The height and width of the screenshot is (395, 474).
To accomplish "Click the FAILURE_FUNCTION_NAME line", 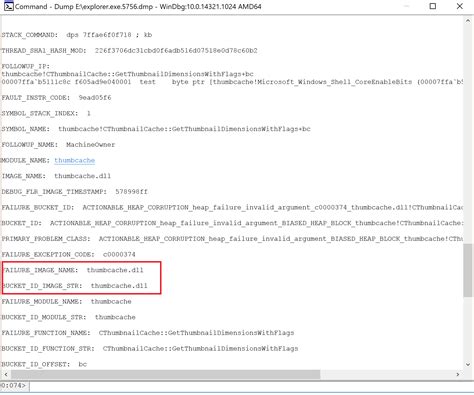I will point(148,332).
